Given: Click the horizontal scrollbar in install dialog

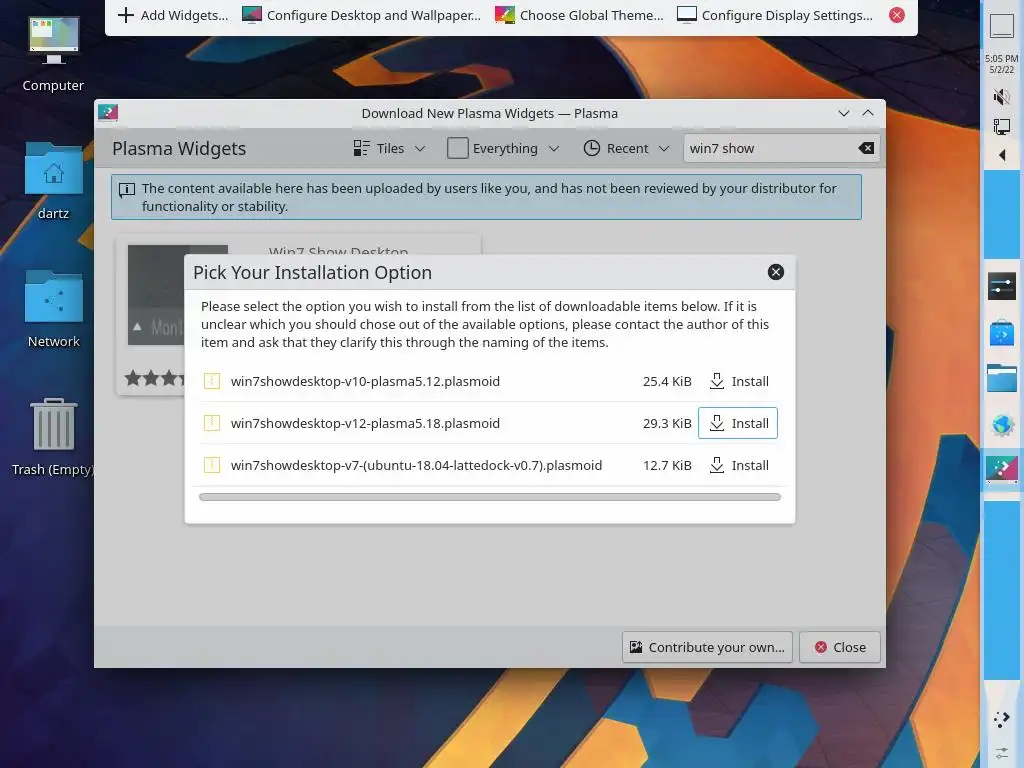Looking at the screenshot, I should 490,497.
